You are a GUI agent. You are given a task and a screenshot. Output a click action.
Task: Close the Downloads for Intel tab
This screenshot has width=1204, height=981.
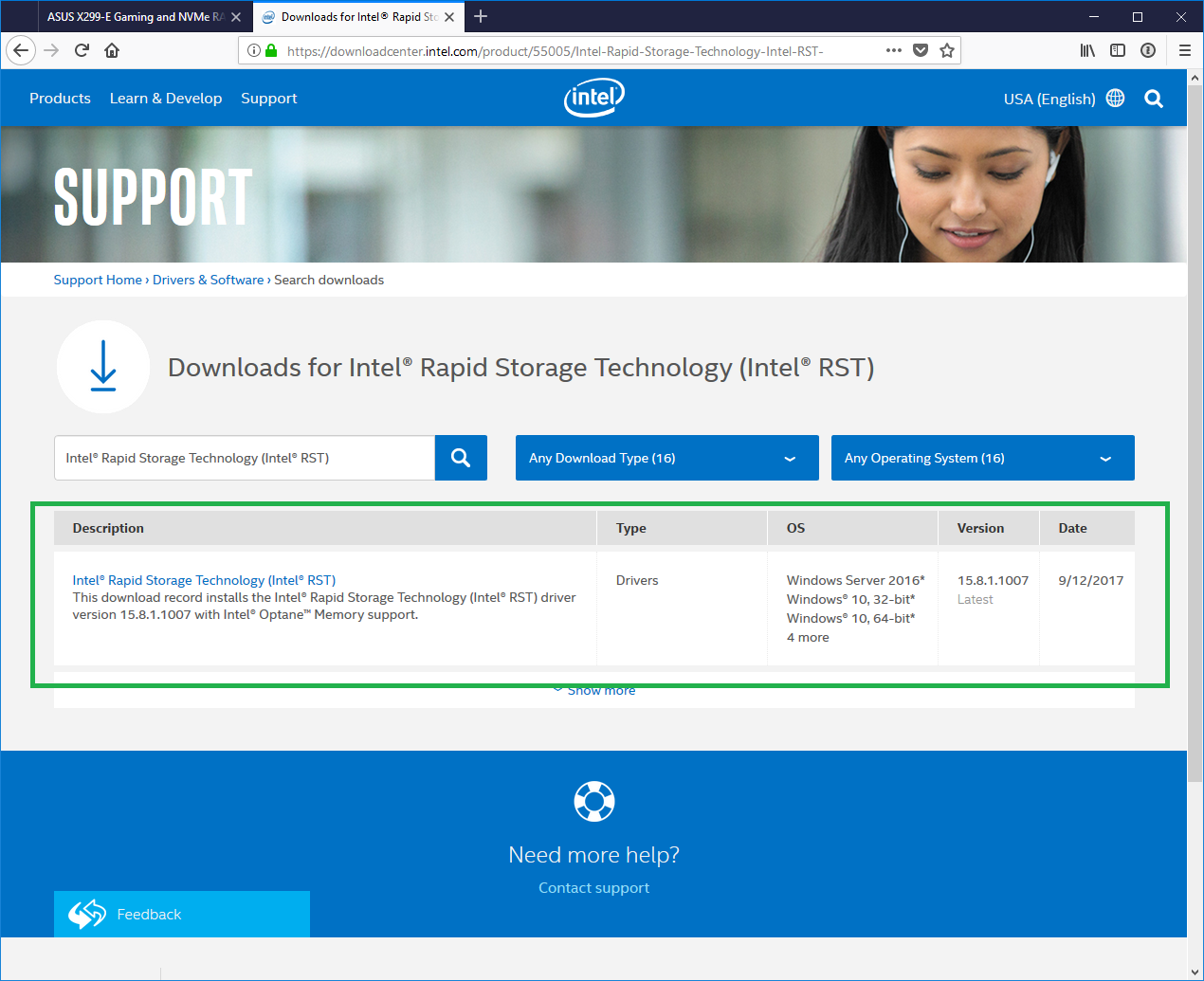pos(449,17)
